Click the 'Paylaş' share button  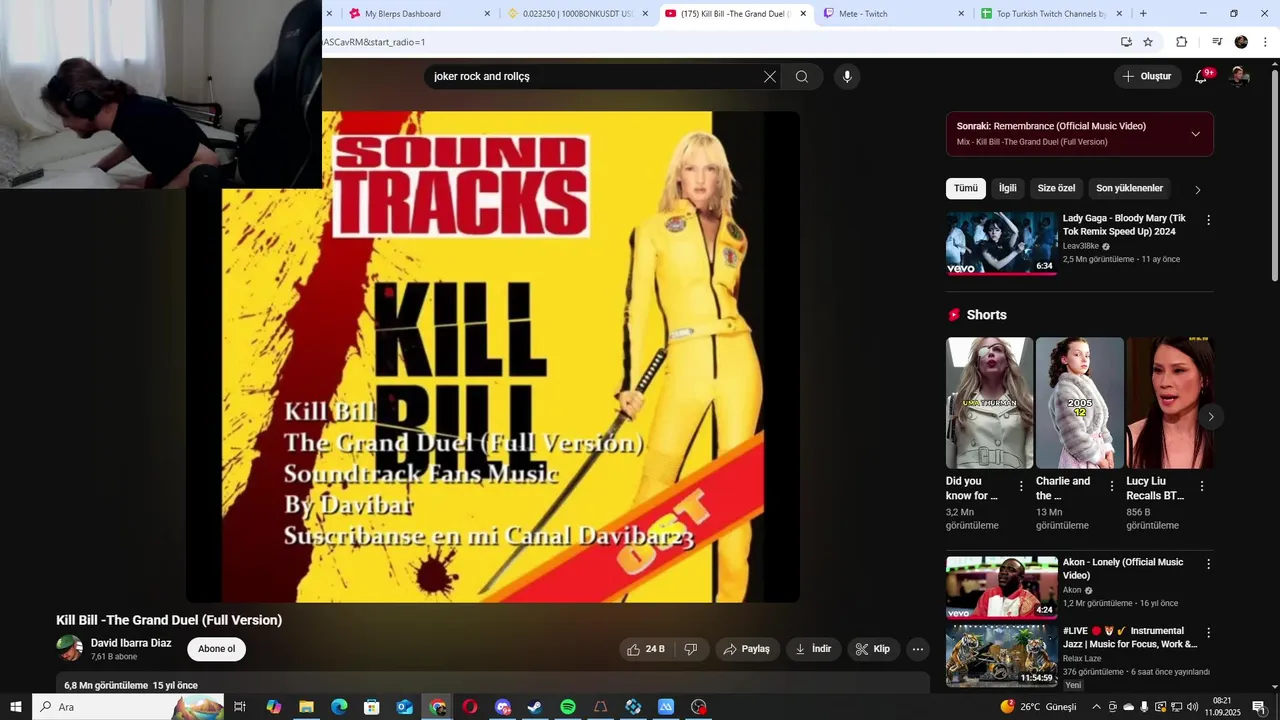tap(746, 649)
